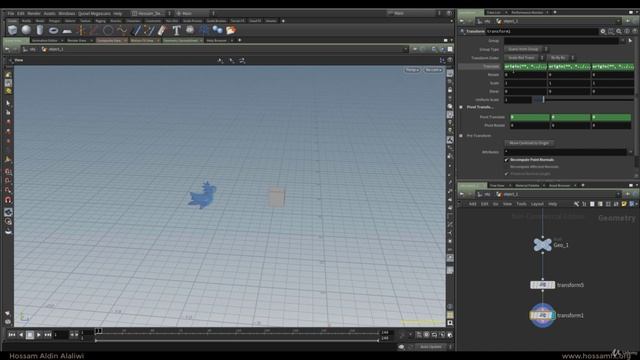Open the rotate order dropdown
The image size is (640, 360).
click(560, 58)
